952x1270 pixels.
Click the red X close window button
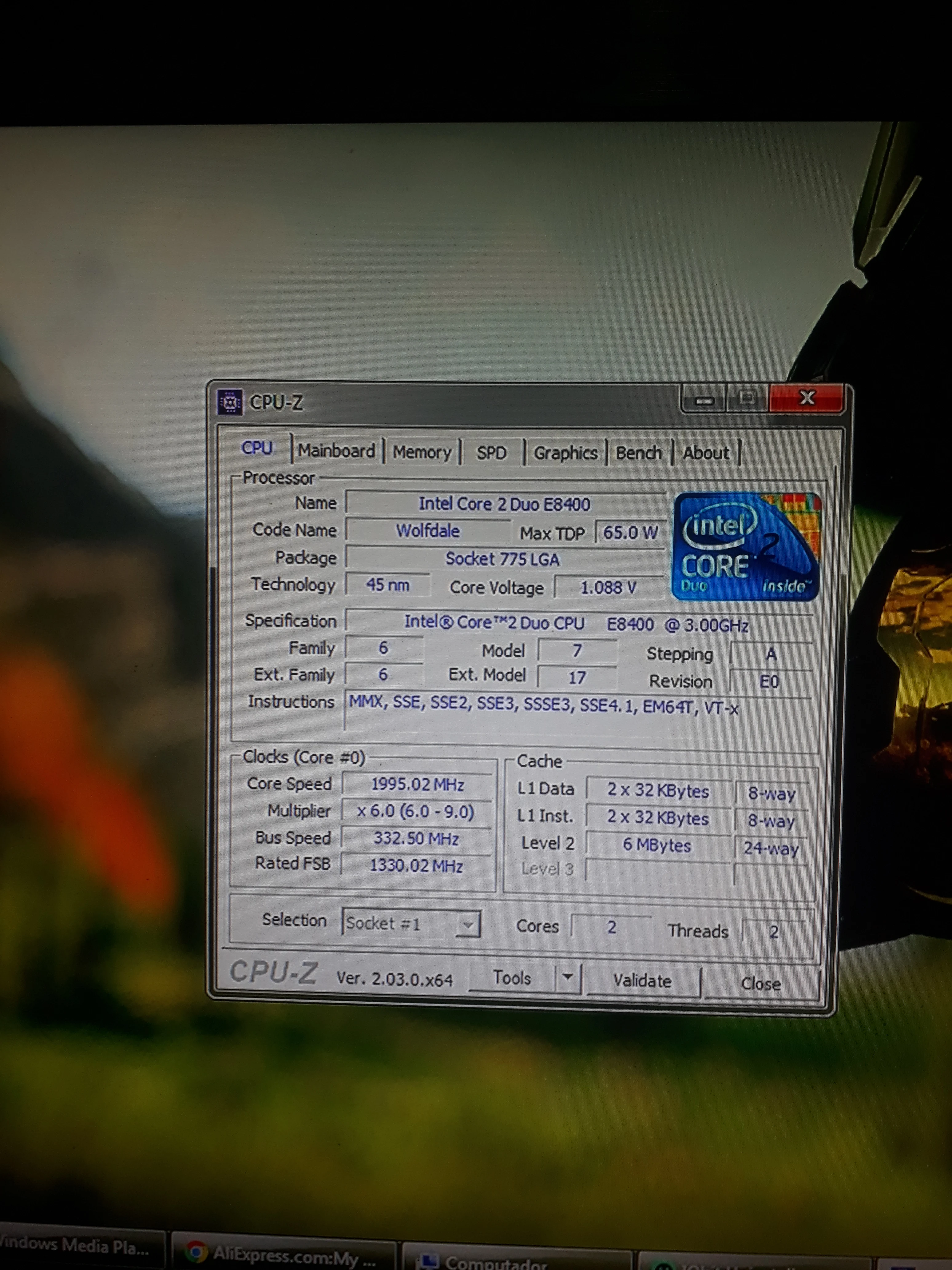(x=807, y=398)
